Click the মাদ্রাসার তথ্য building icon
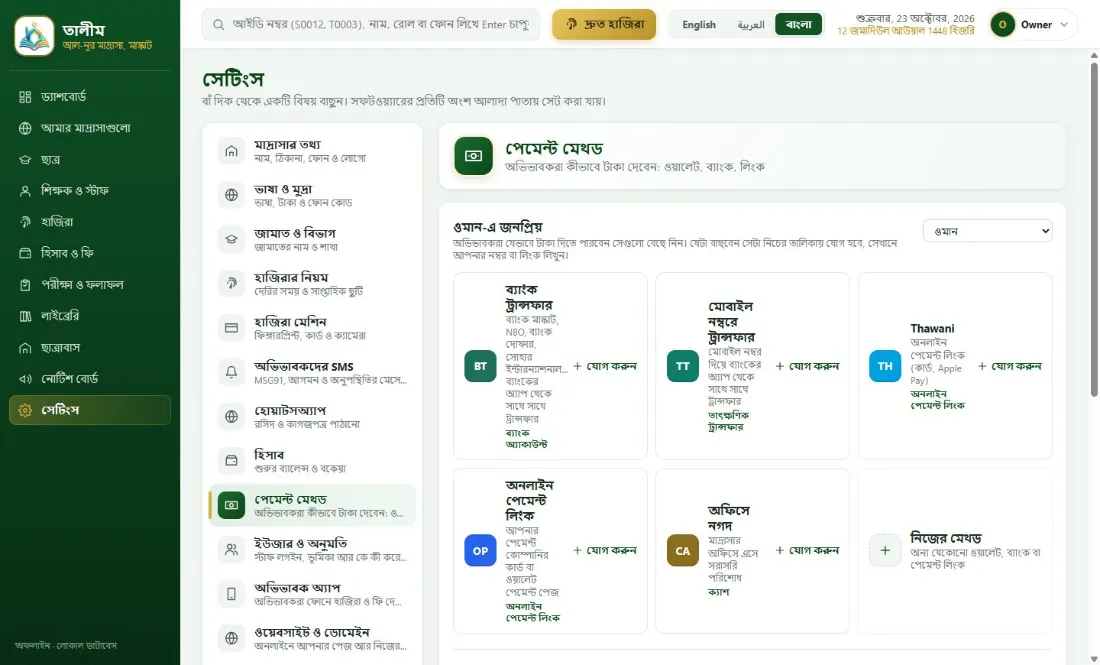 coord(232,151)
